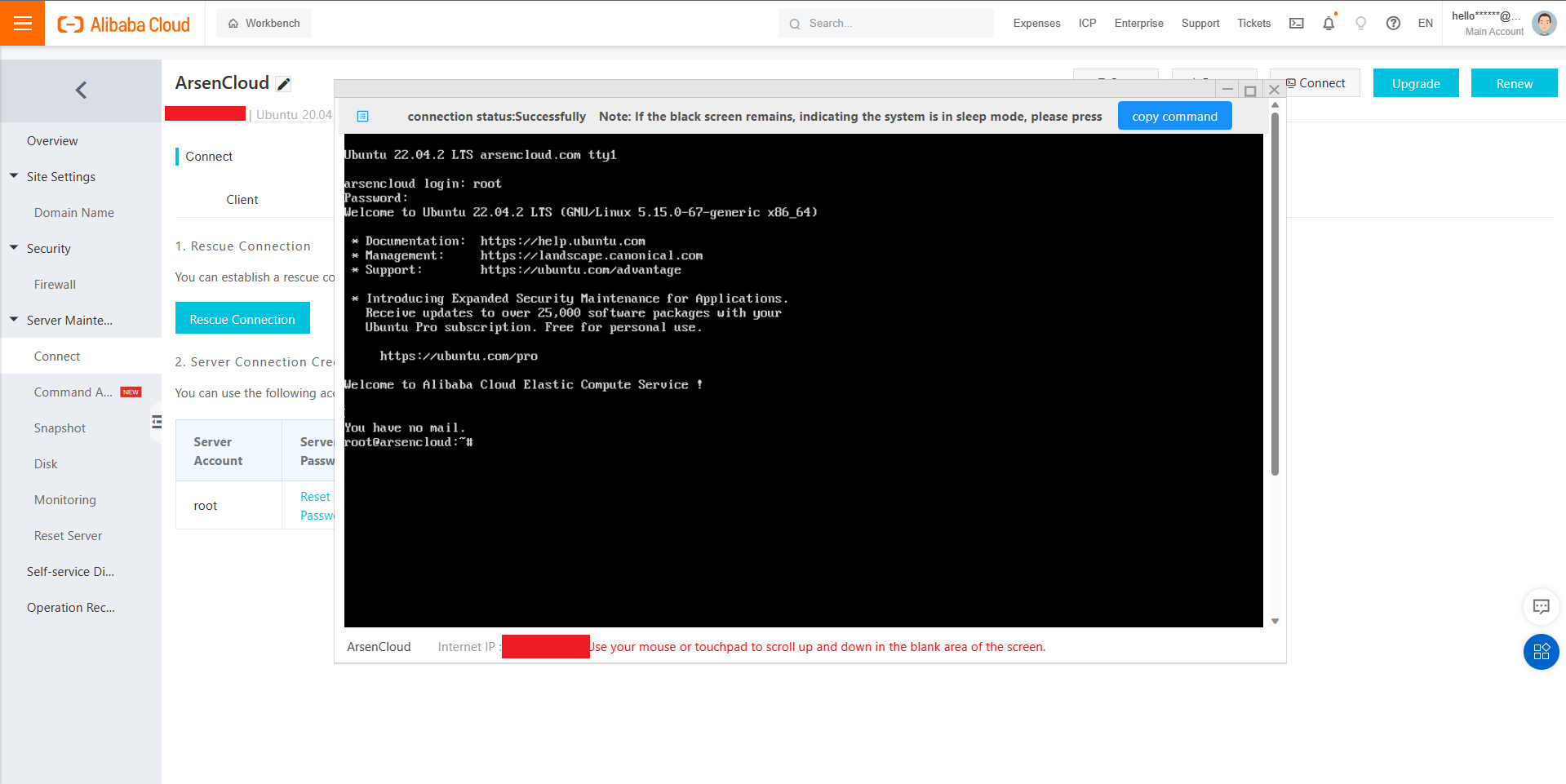Open Cloud Shell terminal icon in header
The height and width of the screenshot is (784, 1566).
1296,23
